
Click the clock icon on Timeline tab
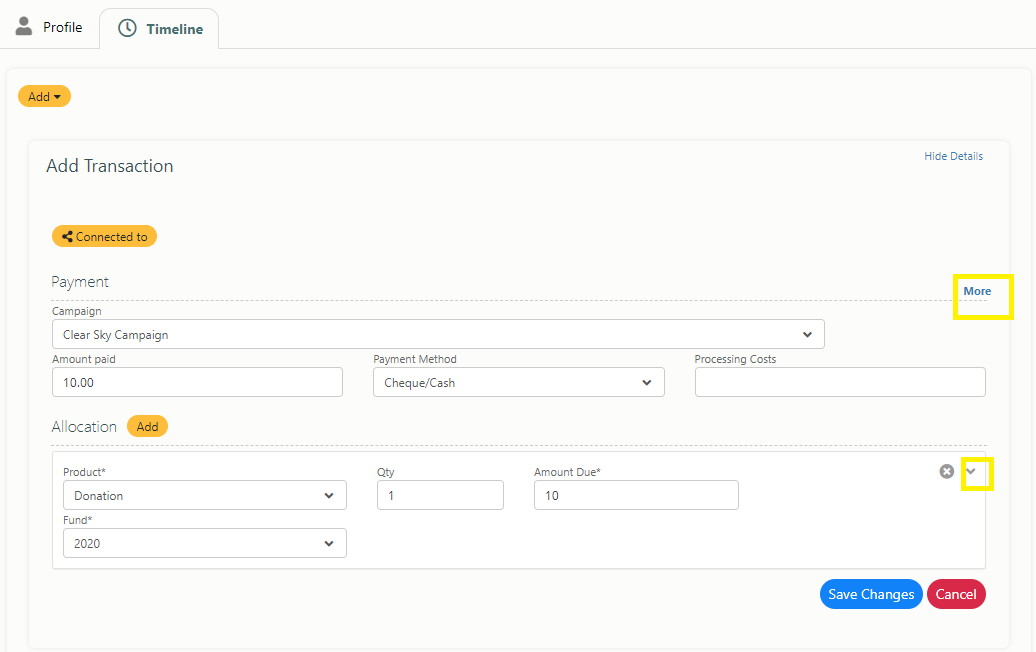(x=127, y=28)
